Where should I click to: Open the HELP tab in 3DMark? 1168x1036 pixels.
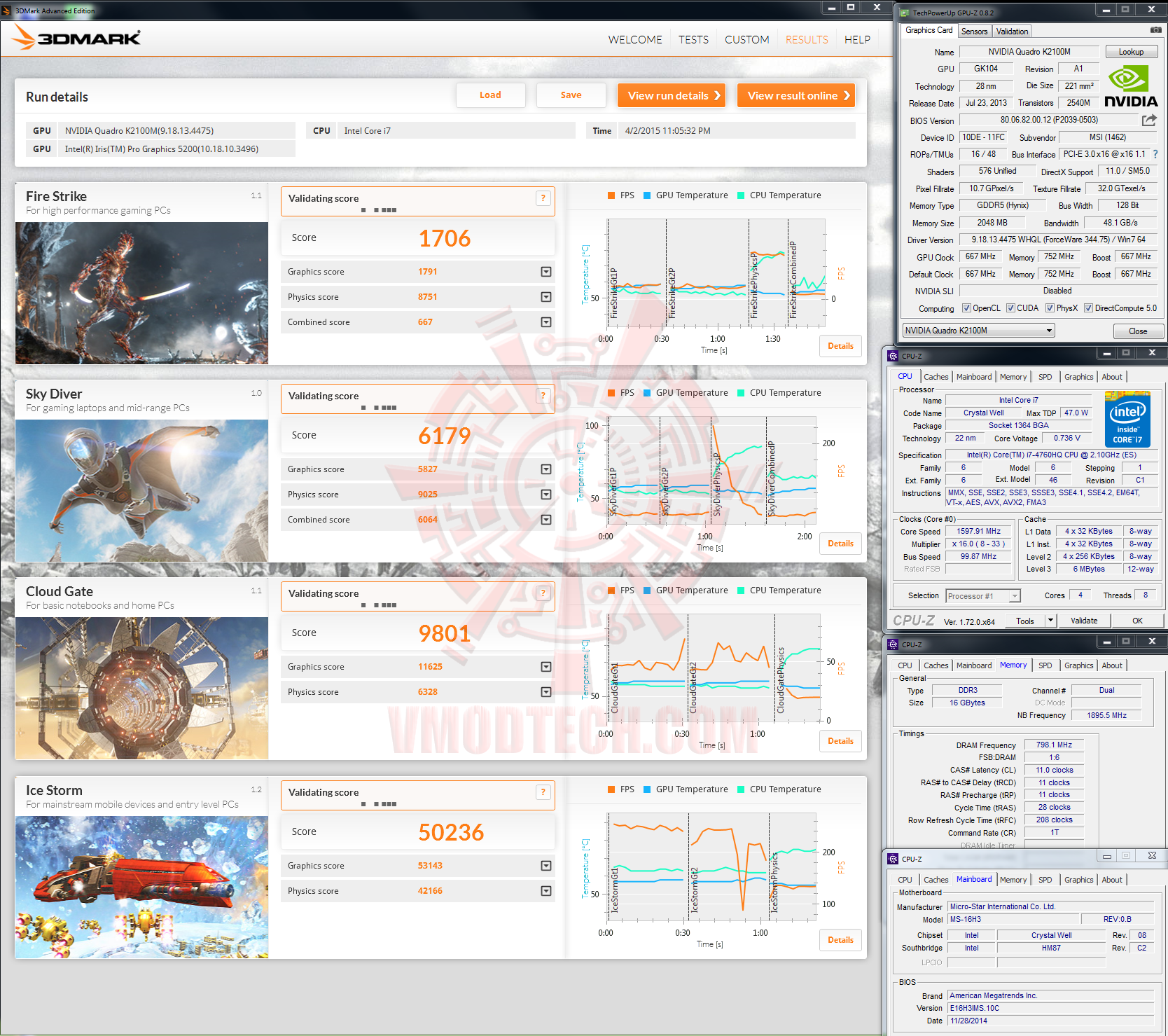[x=857, y=40]
